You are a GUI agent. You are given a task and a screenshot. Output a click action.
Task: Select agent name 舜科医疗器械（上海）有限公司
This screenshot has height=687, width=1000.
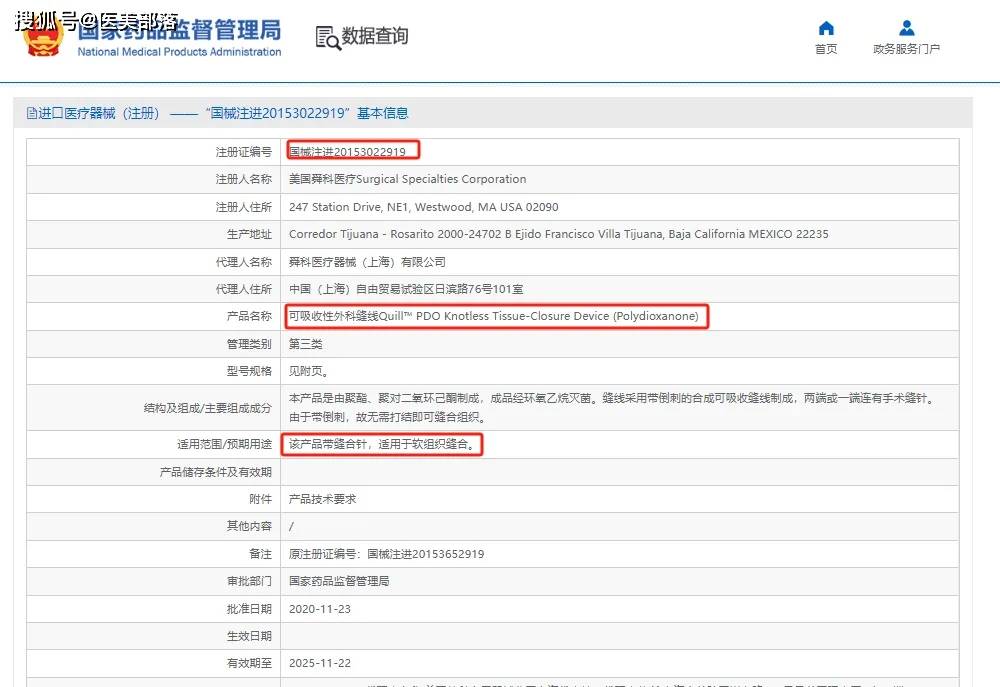pos(367,262)
